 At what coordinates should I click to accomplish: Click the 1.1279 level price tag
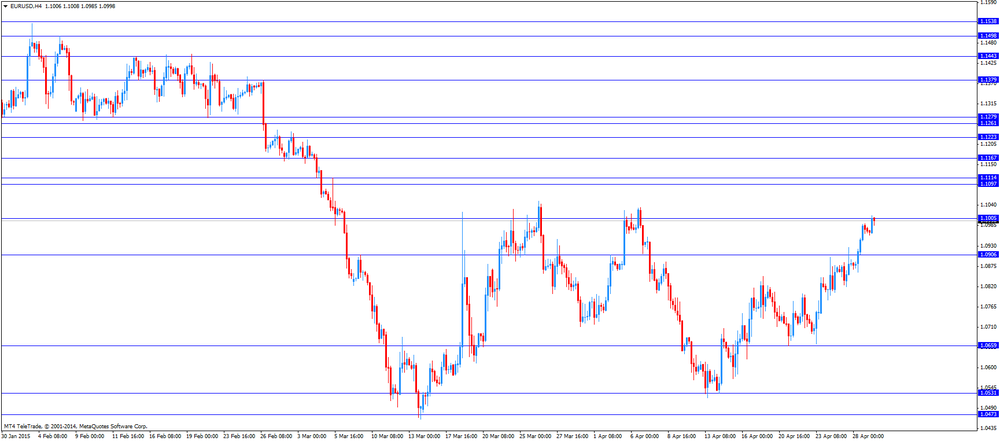point(987,117)
